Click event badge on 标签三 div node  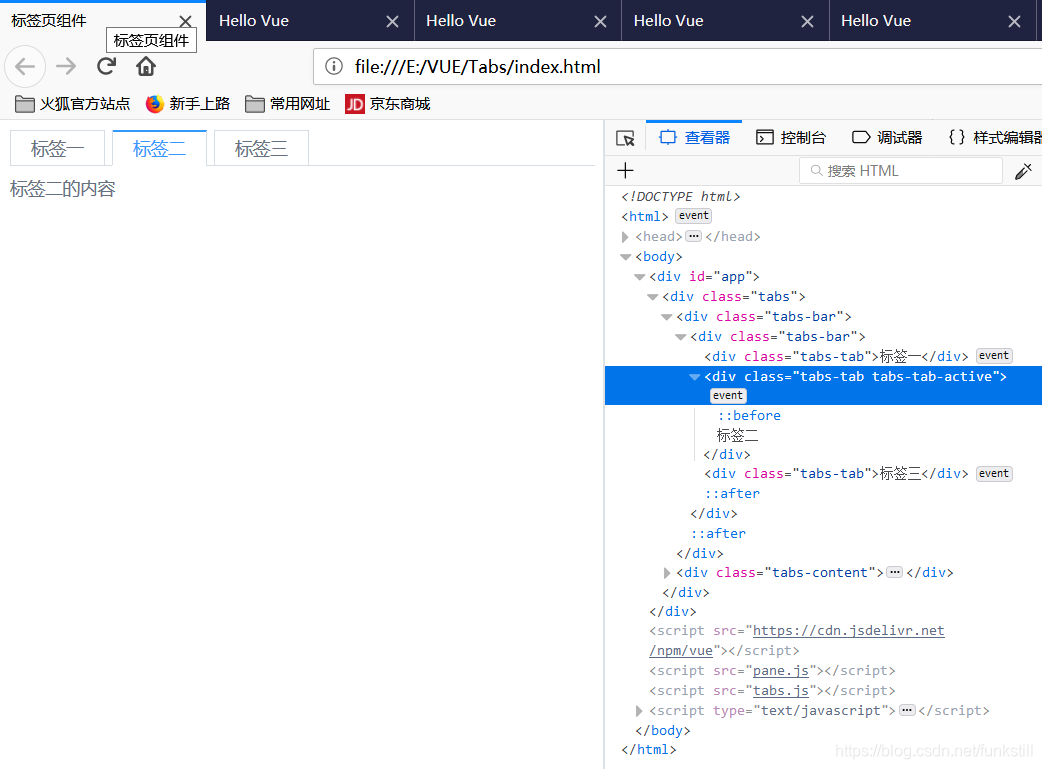click(x=993, y=473)
